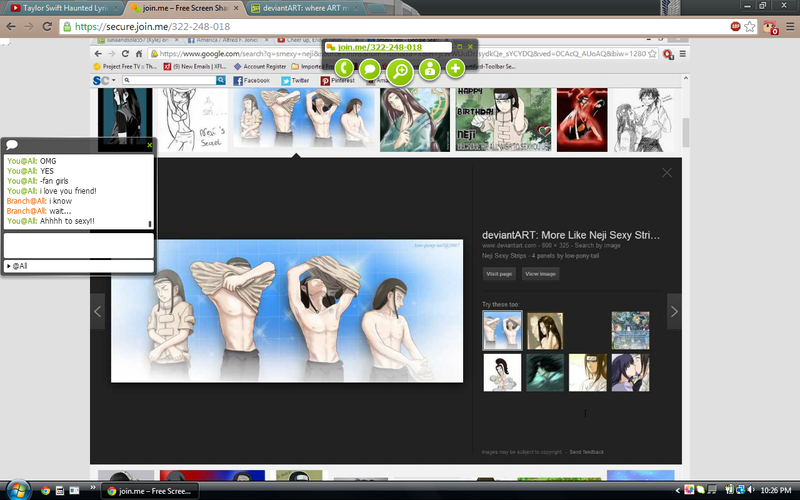Open the SC toolbar dropdown arrow
This screenshot has width=800, height=500.
113,80
